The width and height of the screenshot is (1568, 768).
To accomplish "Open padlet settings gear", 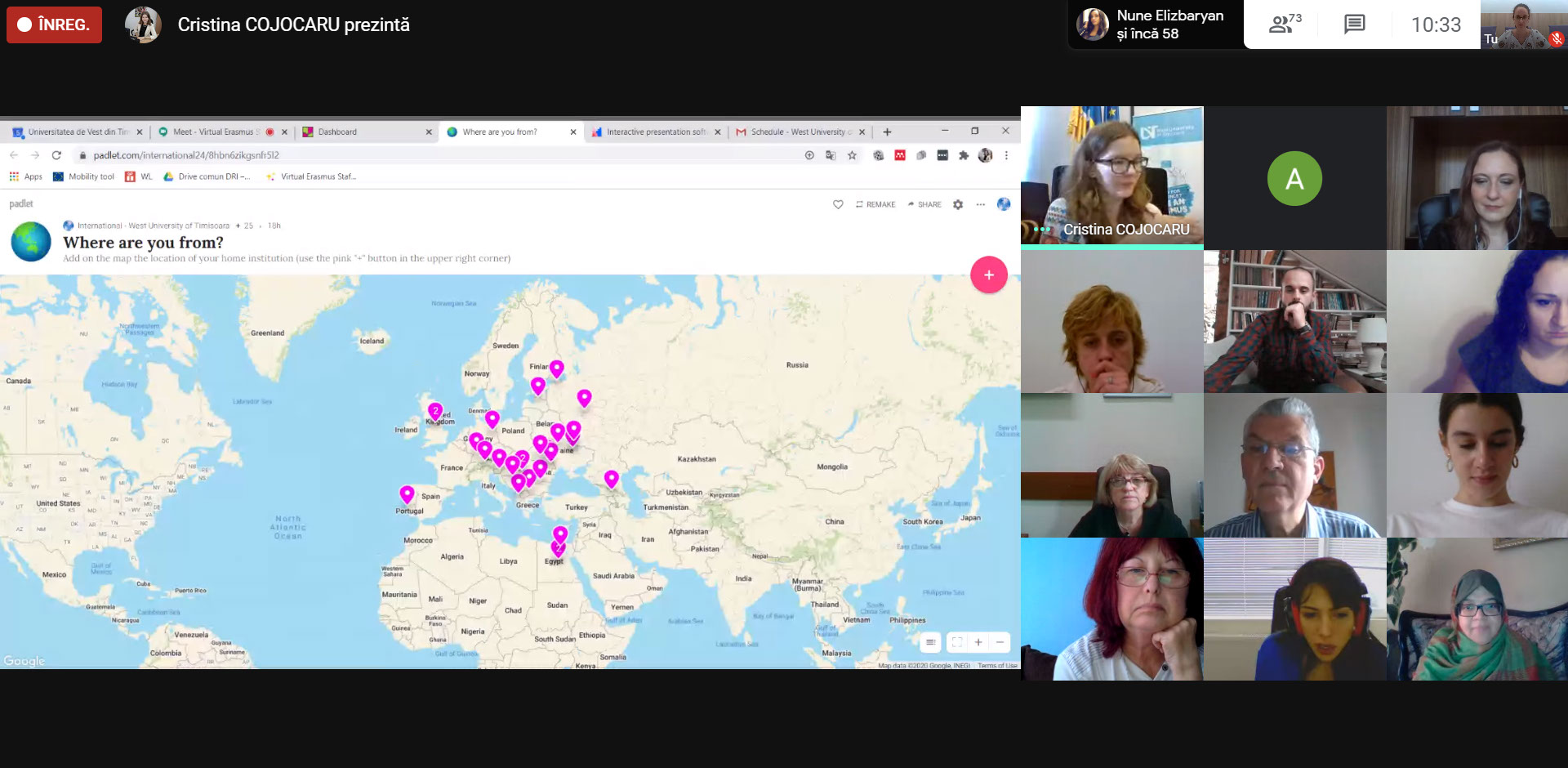I will (x=958, y=204).
